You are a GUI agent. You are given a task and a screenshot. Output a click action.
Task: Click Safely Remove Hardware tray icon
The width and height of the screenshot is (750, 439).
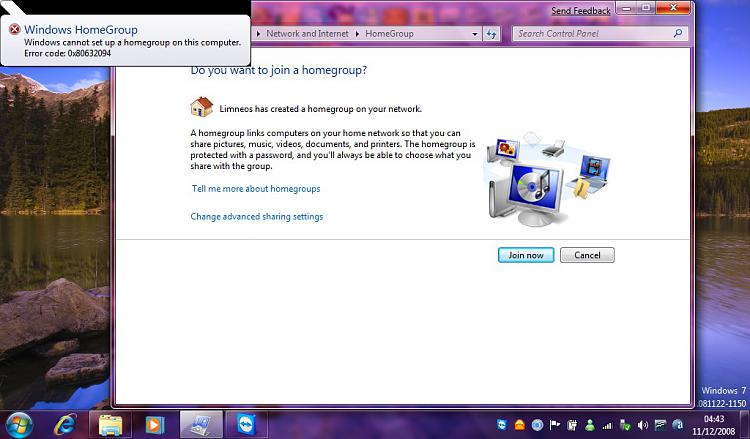[x=625, y=425]
